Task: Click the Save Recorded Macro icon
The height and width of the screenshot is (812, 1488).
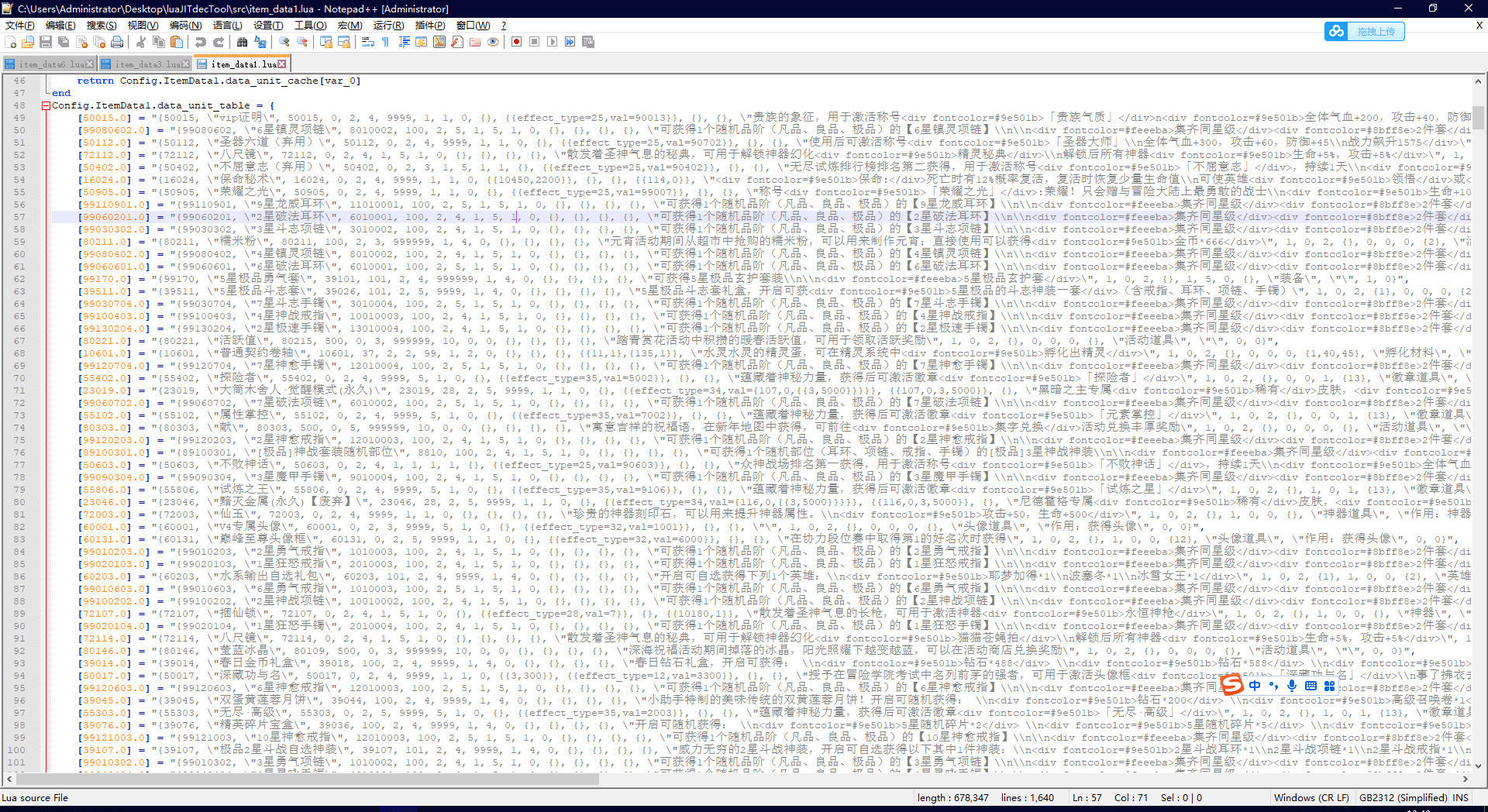Action: pos(588,42)
